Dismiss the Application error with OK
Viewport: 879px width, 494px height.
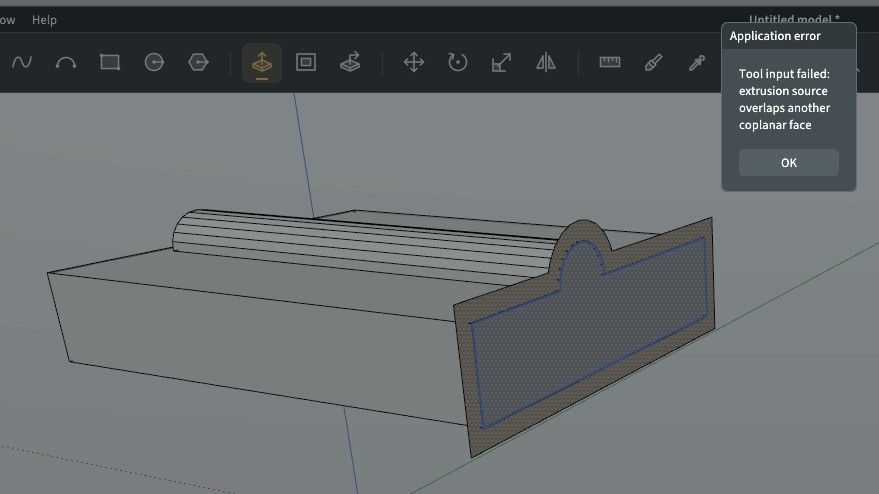point(789,163)
